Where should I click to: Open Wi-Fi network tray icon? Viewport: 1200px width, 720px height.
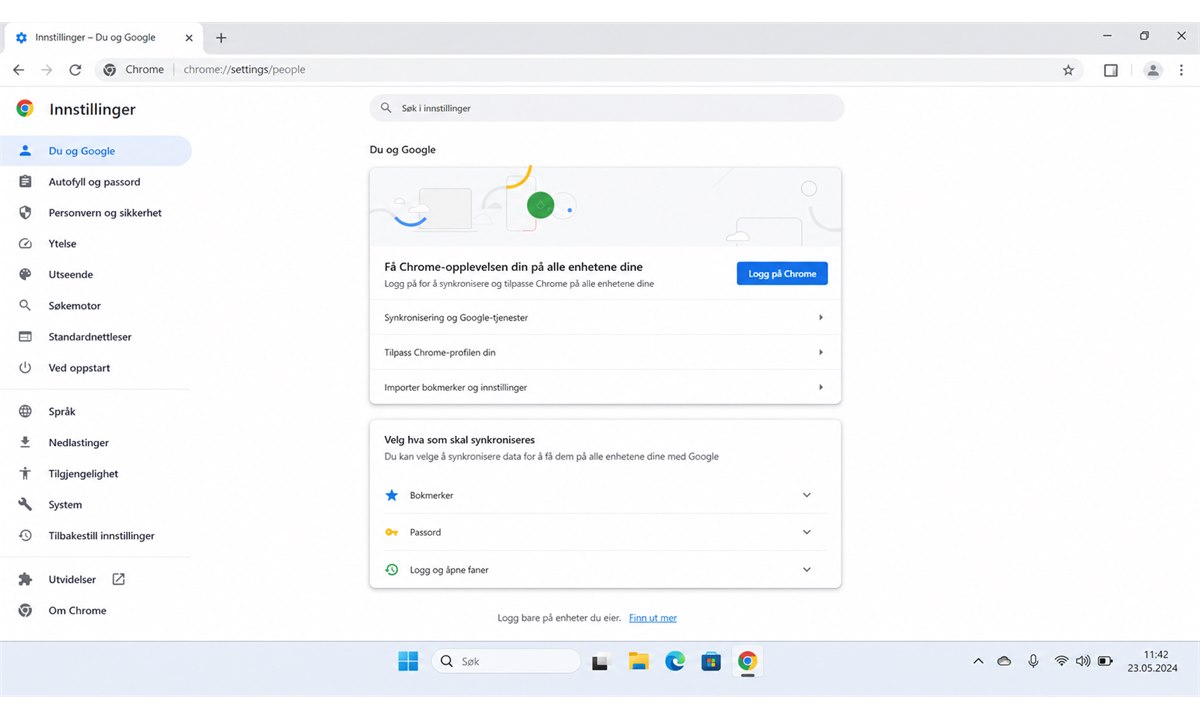[x=1061, y=661]
